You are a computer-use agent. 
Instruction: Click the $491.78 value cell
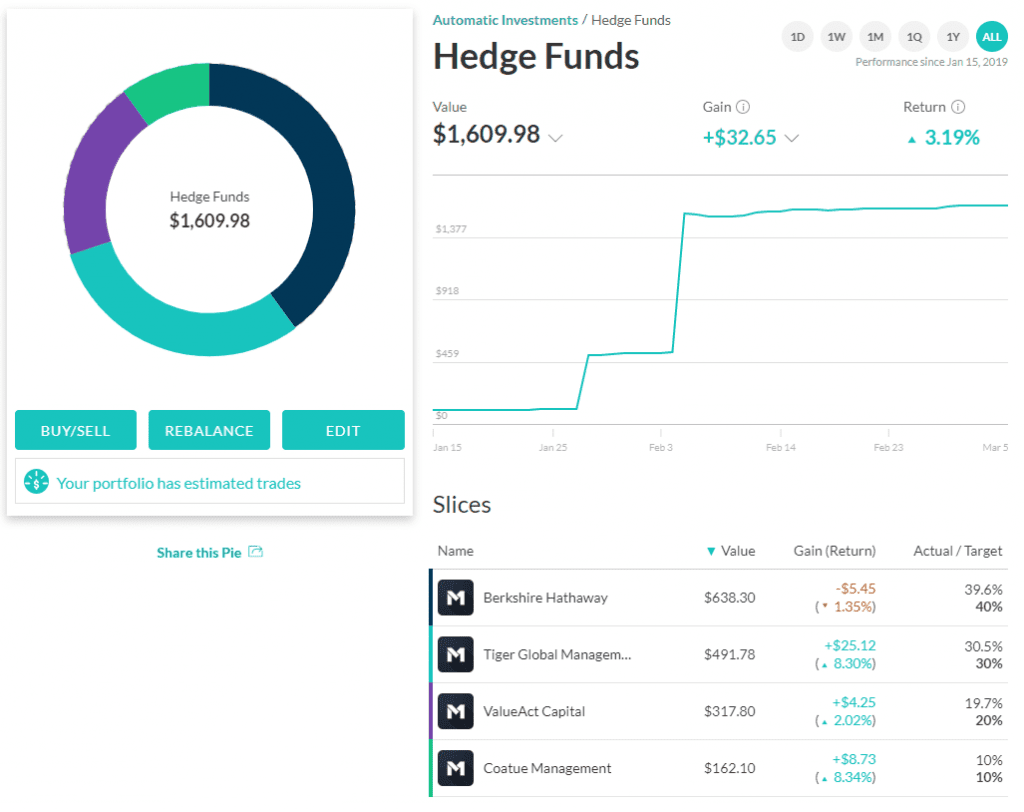tap(729, 654)
